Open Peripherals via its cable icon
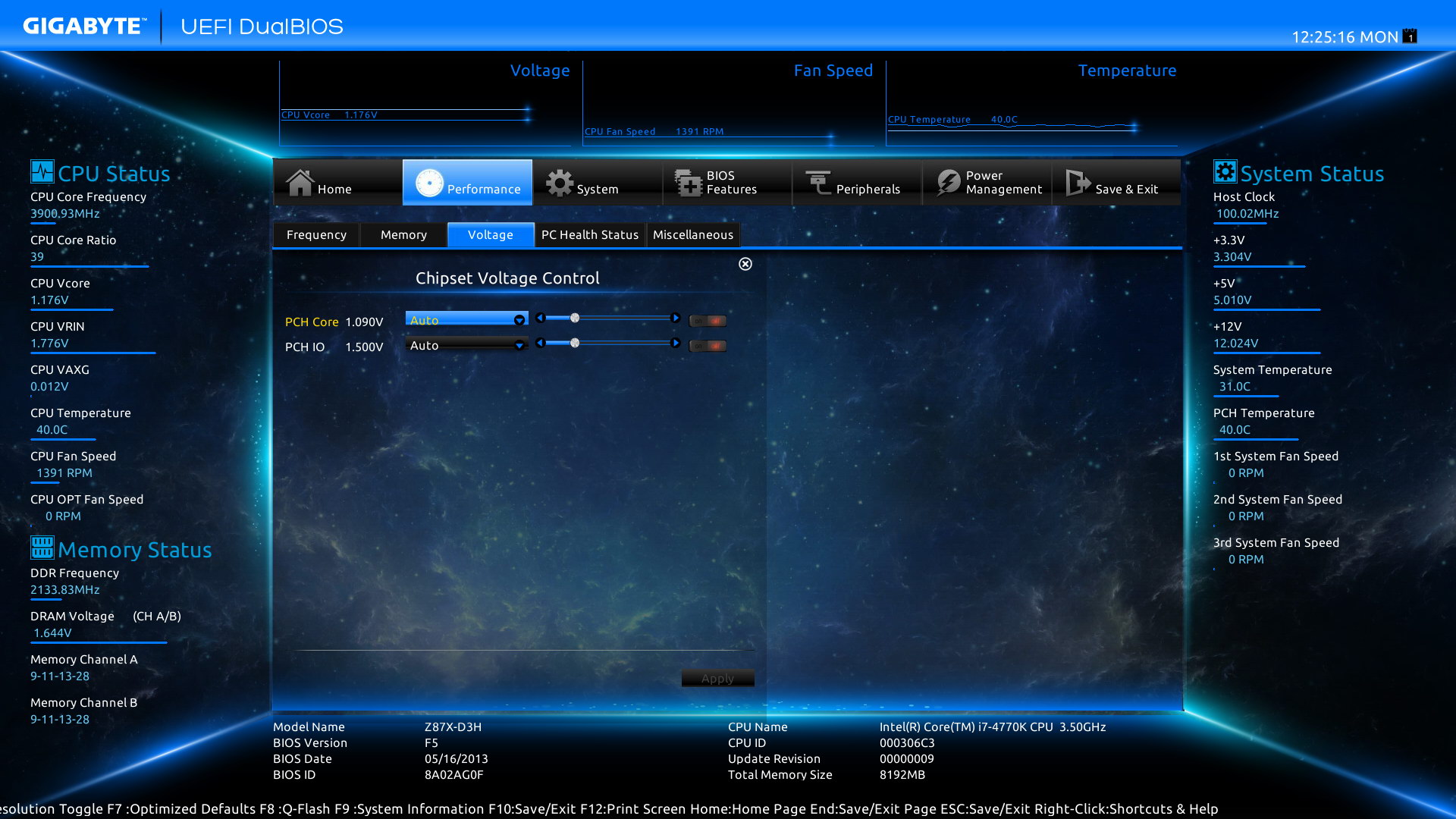The image size is (1456, 819). [818, 183]
